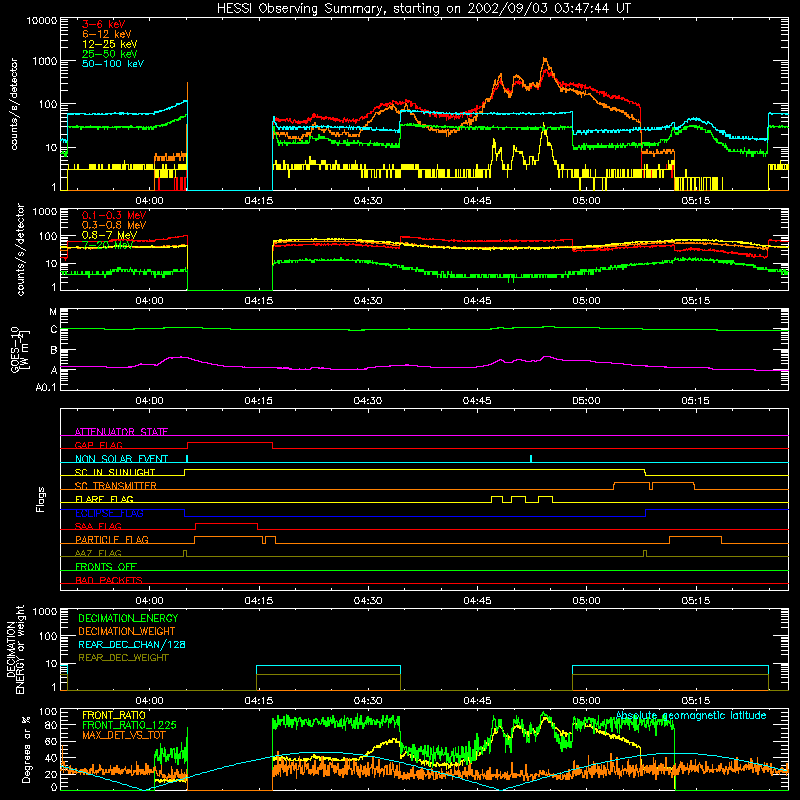Click "04:15" under the MeV panel
Image resolution: width=800 pixels, height=800 pixels.
click(259, 300)
